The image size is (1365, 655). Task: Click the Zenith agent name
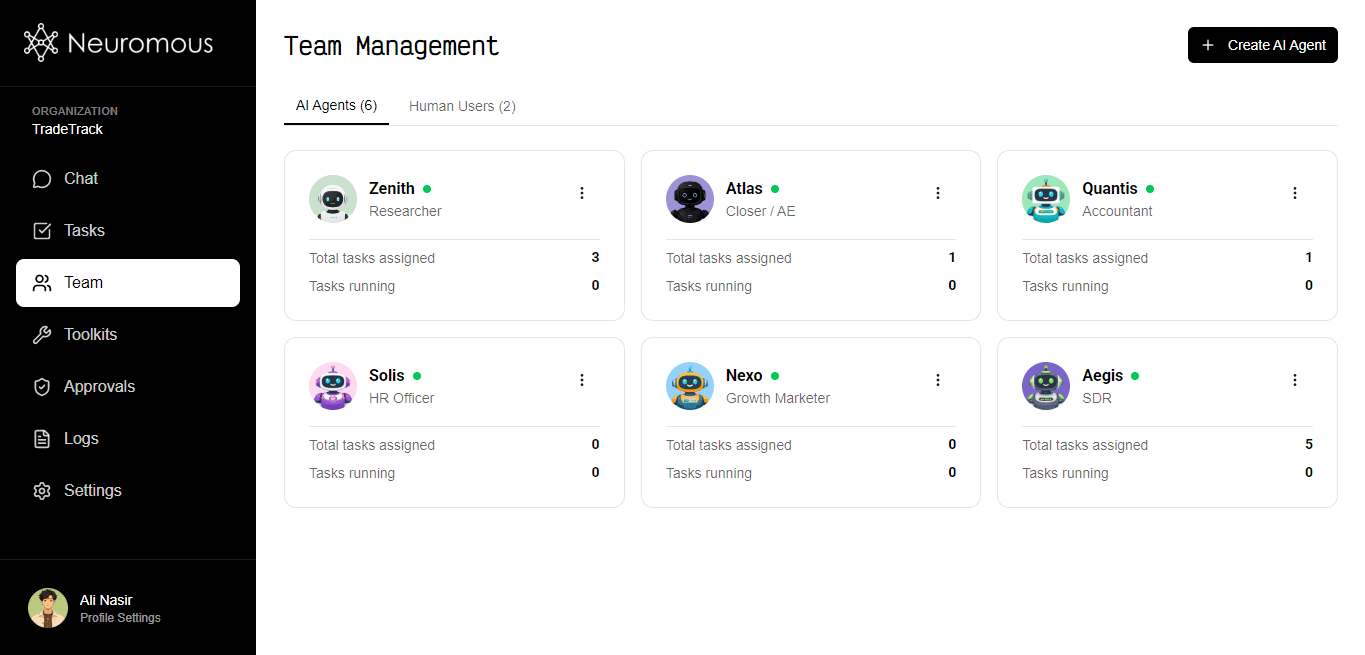392,188
